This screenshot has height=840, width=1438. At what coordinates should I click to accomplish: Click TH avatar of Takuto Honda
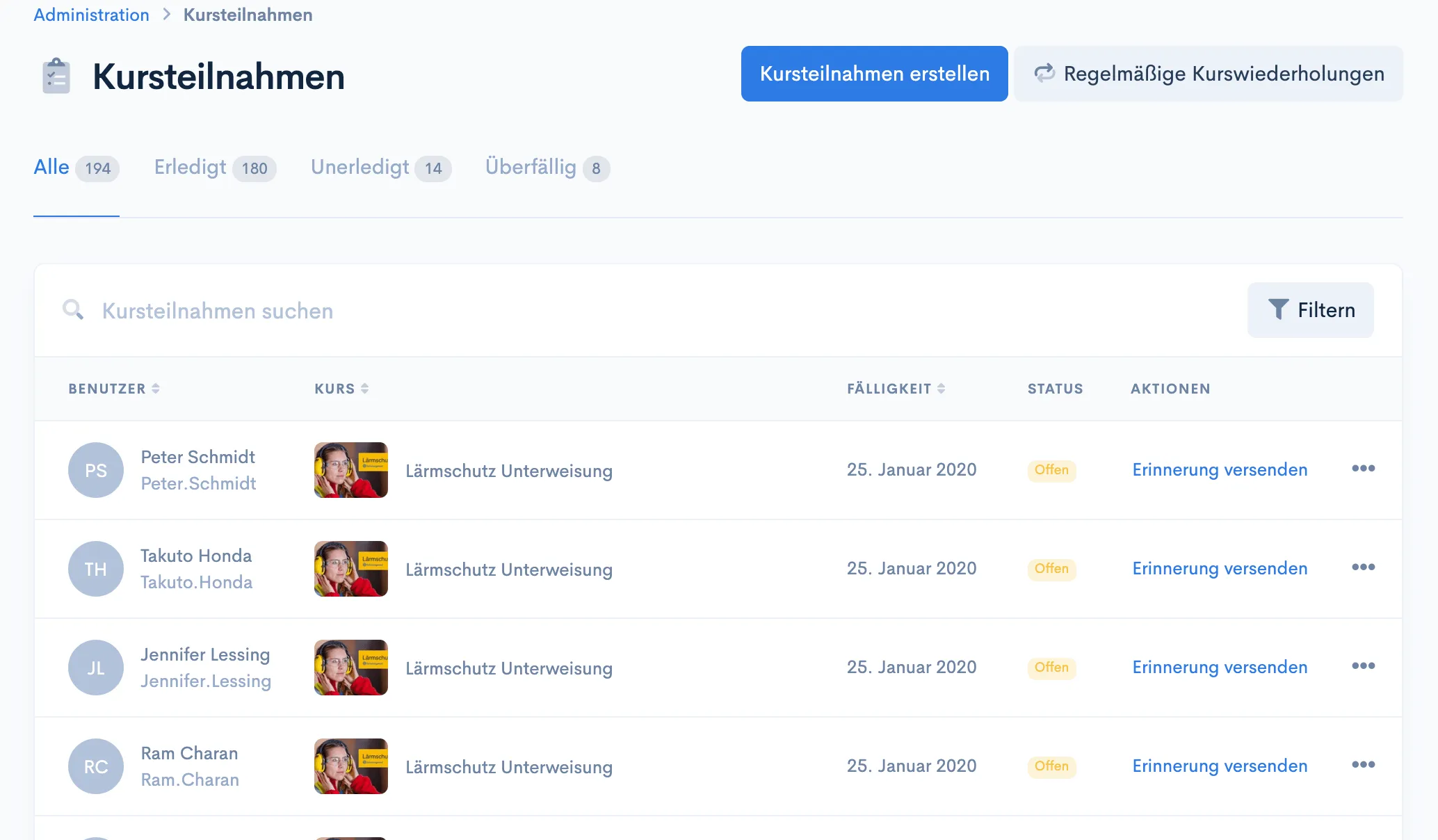pos(96,569)
